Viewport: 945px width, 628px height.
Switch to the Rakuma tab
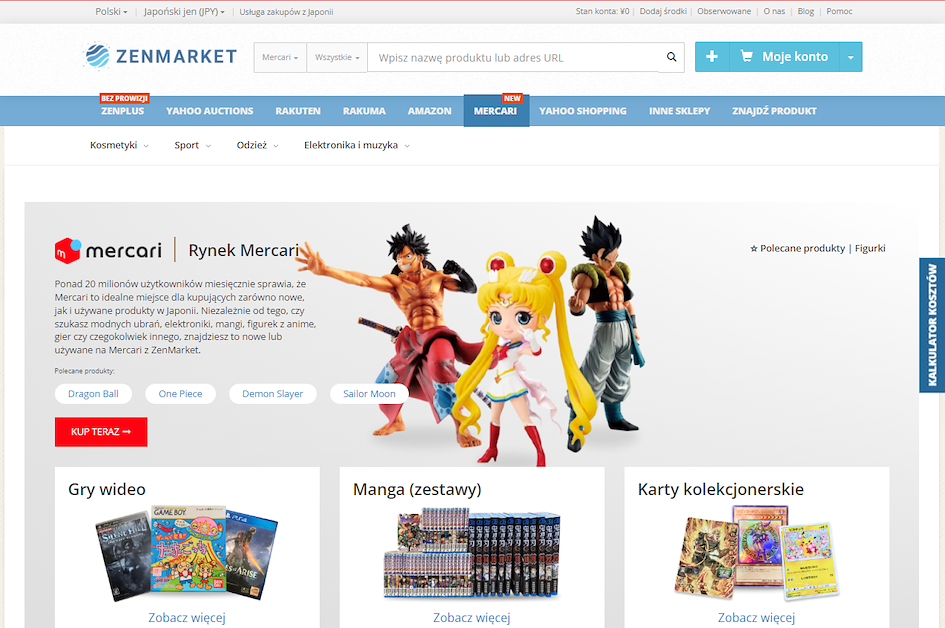(x=364, y=111)
